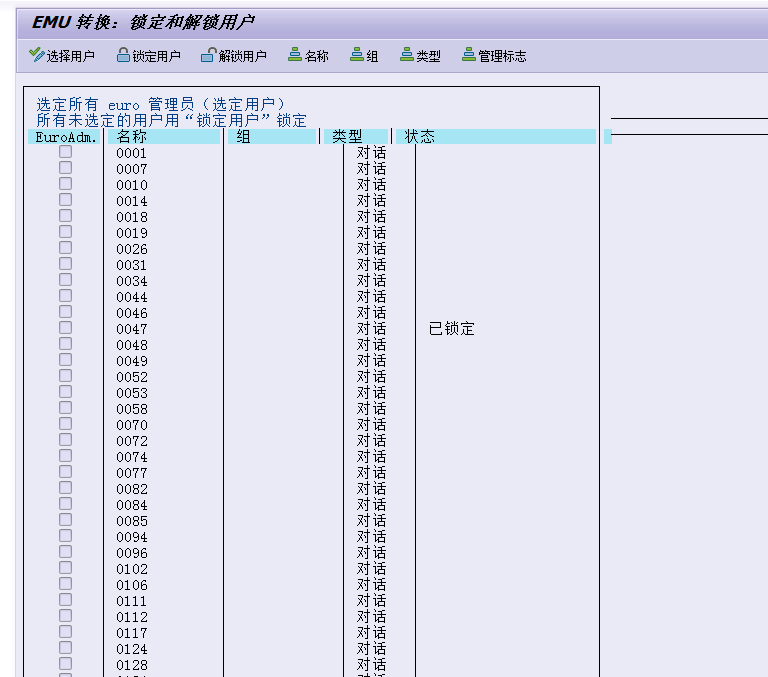Tick the EuroAdm checkbox for user 0044
Screen dimensions: 768x677
[x=66, y=296]
